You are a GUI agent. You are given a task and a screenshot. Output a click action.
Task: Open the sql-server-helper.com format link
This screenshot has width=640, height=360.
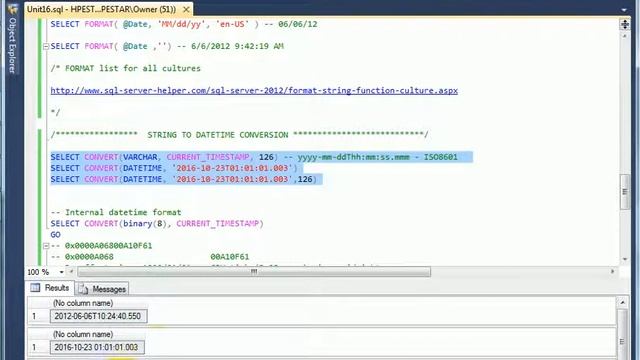tap(254, 91)
